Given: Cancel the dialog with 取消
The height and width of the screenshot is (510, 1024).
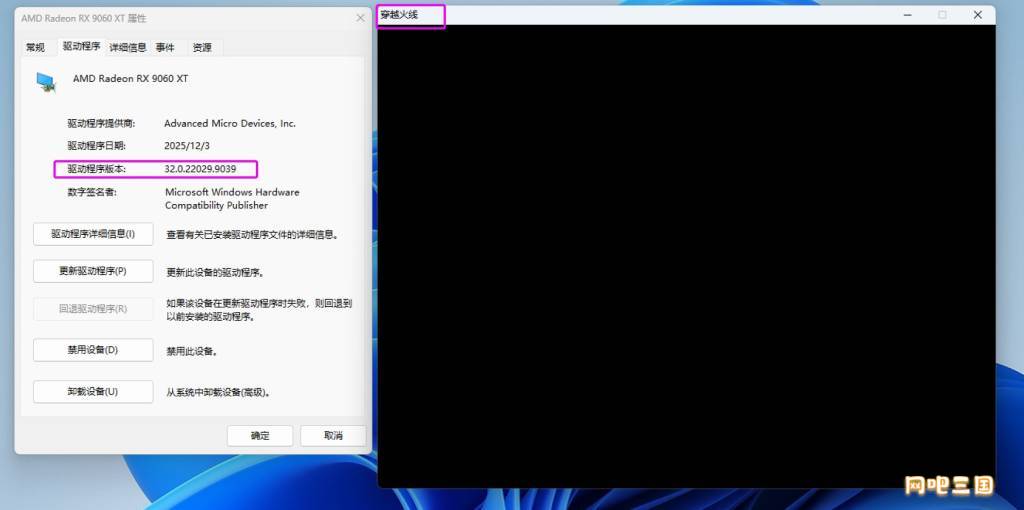Looking at the screenshot, I should (333, 436).
